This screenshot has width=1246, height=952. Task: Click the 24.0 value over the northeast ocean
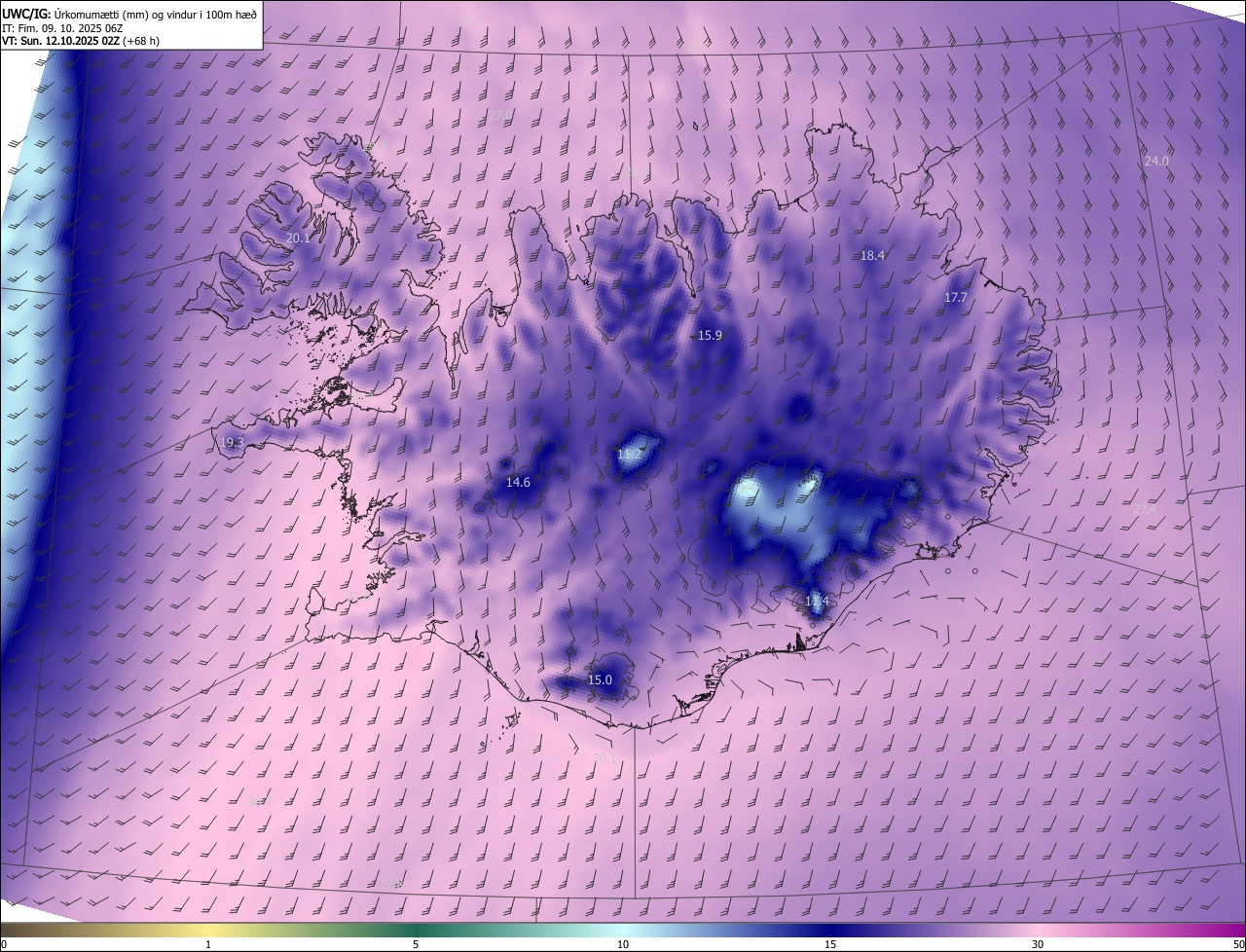point(1156,161)
